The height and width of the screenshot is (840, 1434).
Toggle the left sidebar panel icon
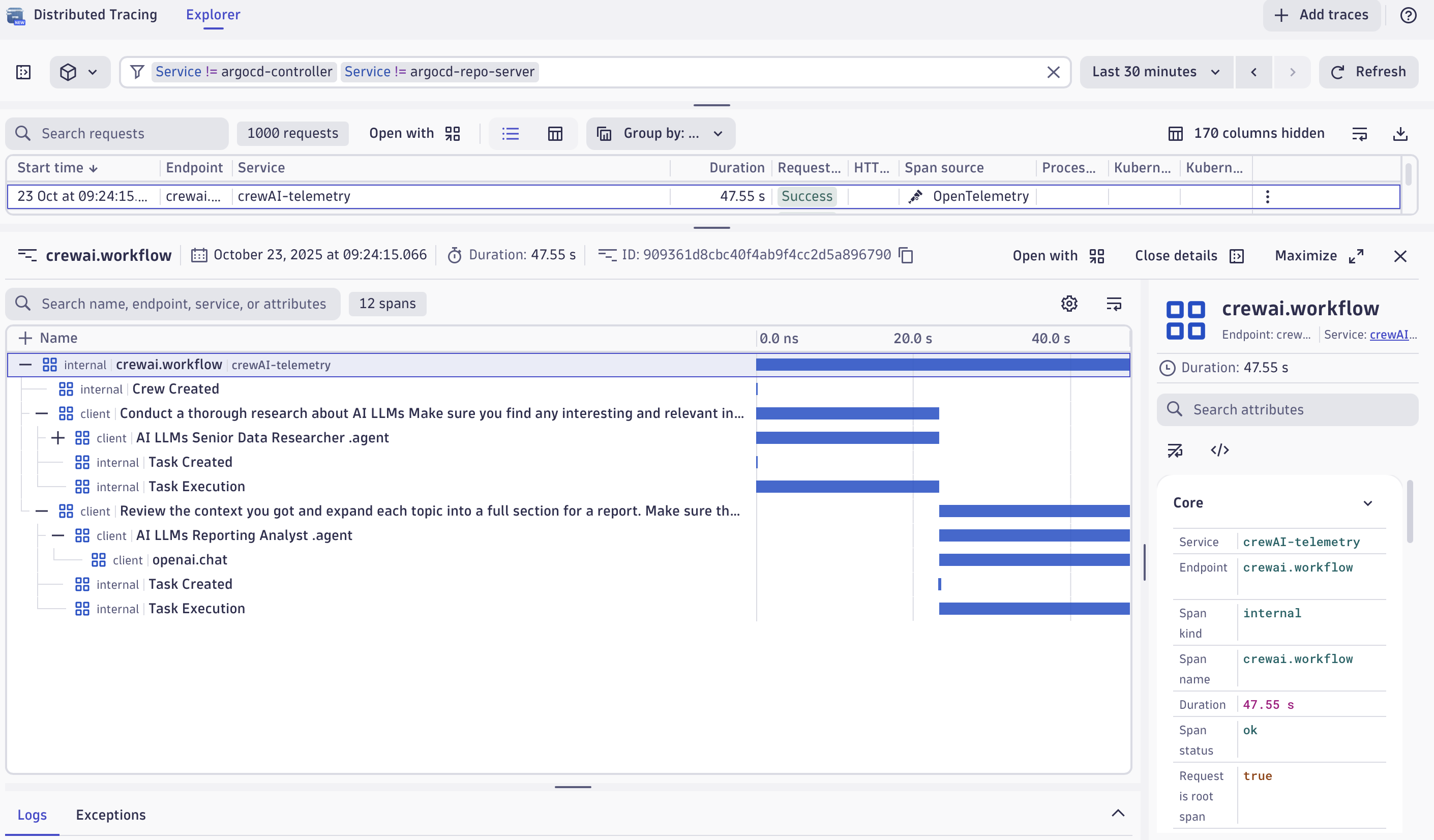23,72
